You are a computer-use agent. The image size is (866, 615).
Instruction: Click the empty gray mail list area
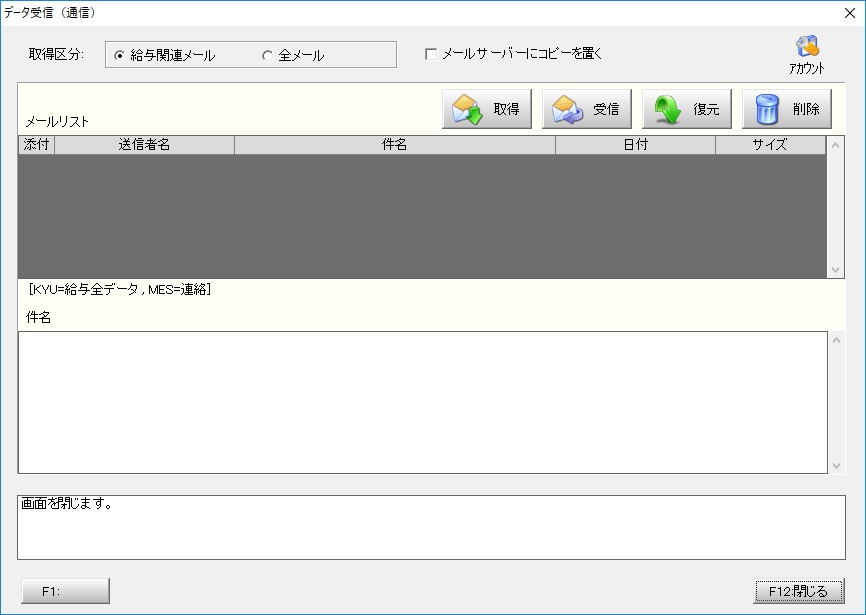423,216
